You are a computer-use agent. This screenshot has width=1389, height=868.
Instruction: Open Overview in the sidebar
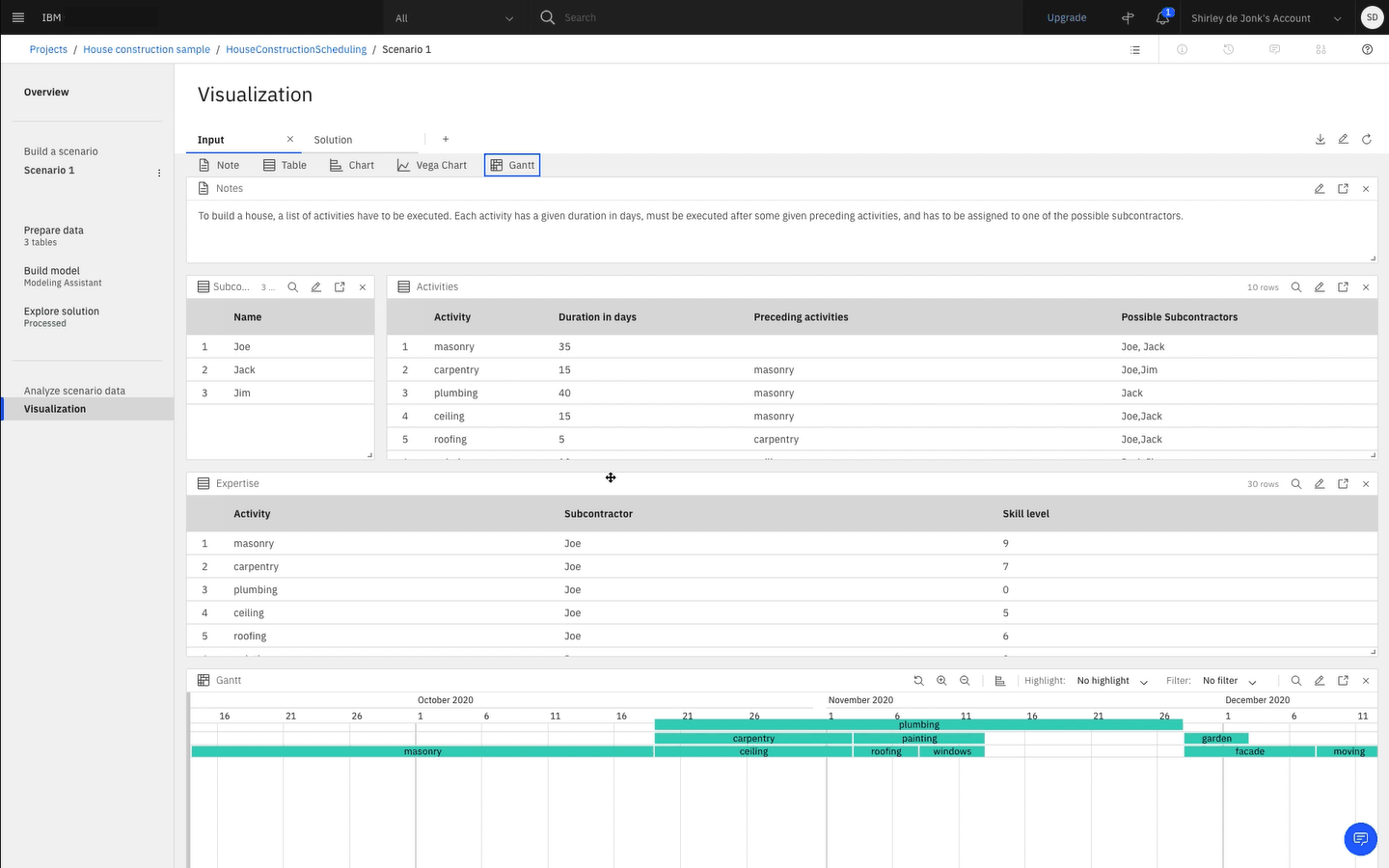(46, 93)
